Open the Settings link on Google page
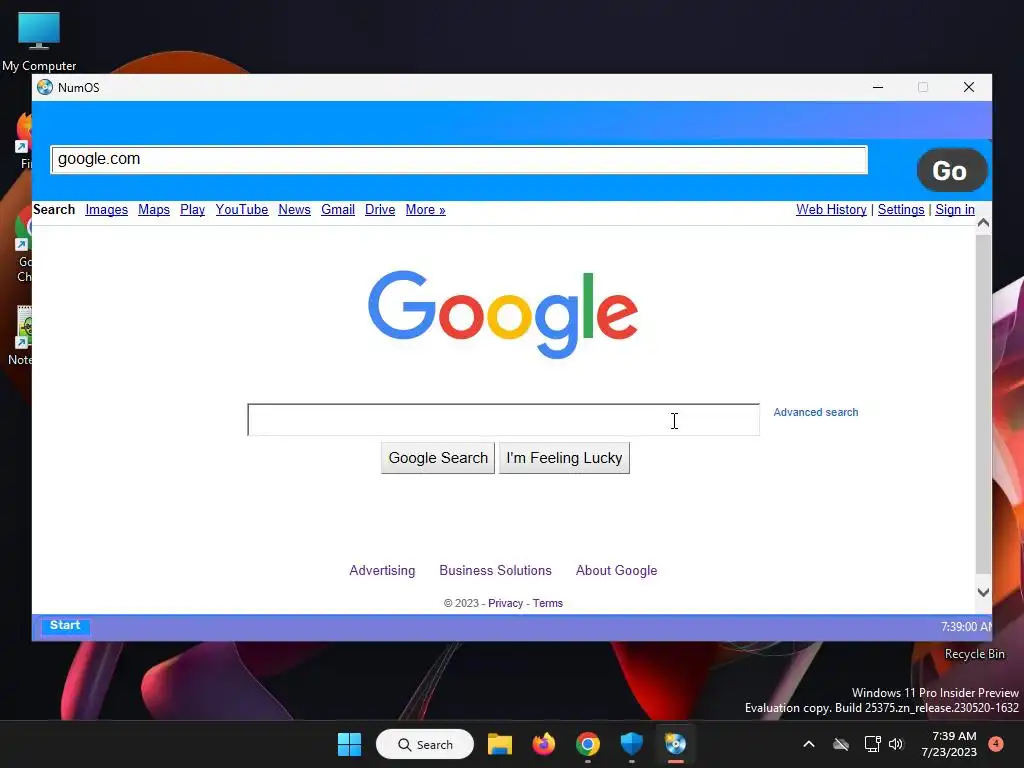The width and height of the screenshot is (1024, 768). pyautogui.click(x=901, y=210)
